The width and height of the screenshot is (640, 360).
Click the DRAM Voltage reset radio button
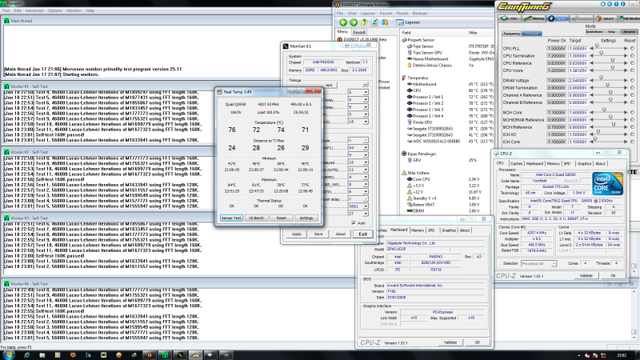click(632, 80)
